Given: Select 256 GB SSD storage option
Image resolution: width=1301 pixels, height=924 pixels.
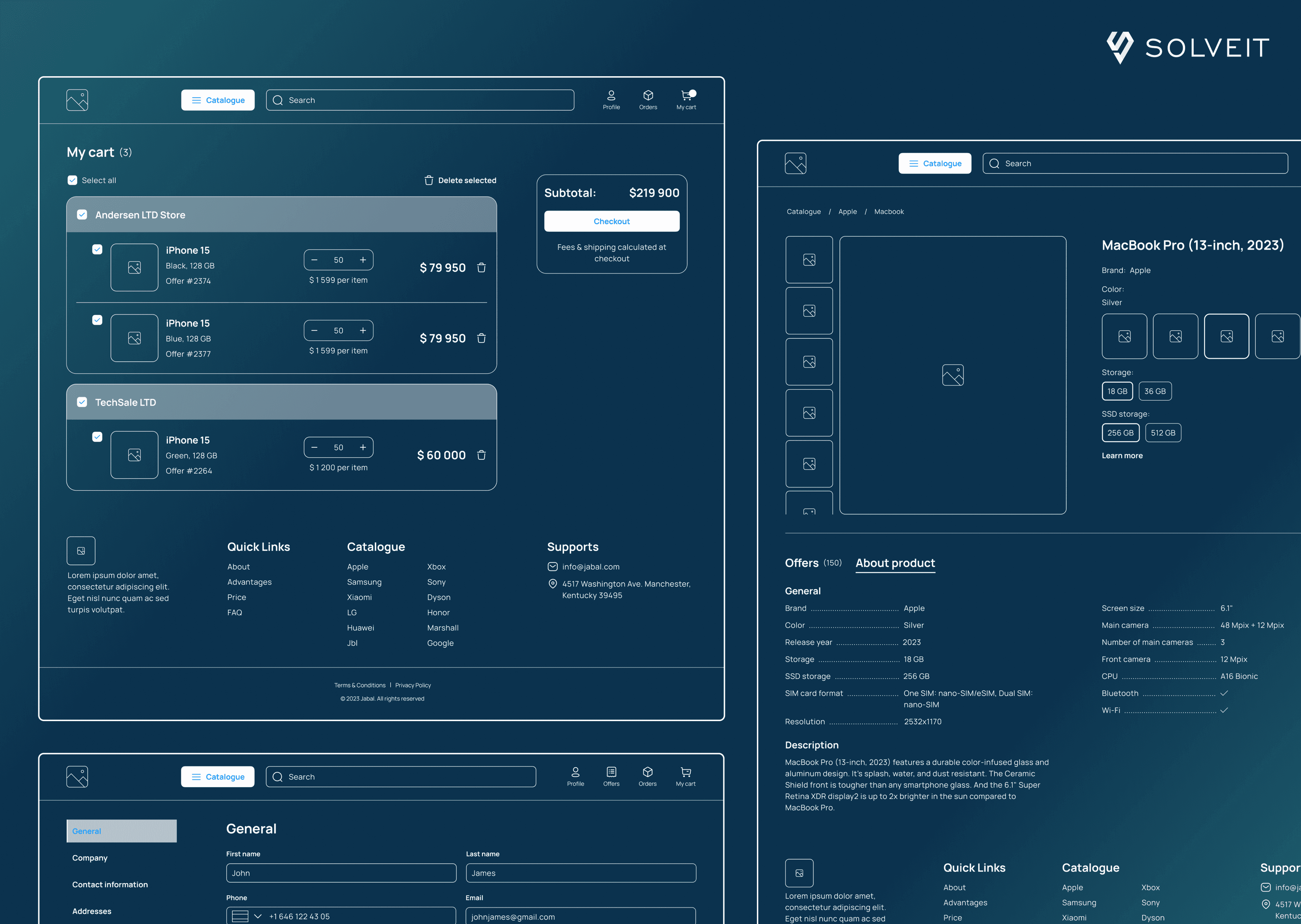Looking at the screenshot, I should [x=1121, y=433].
